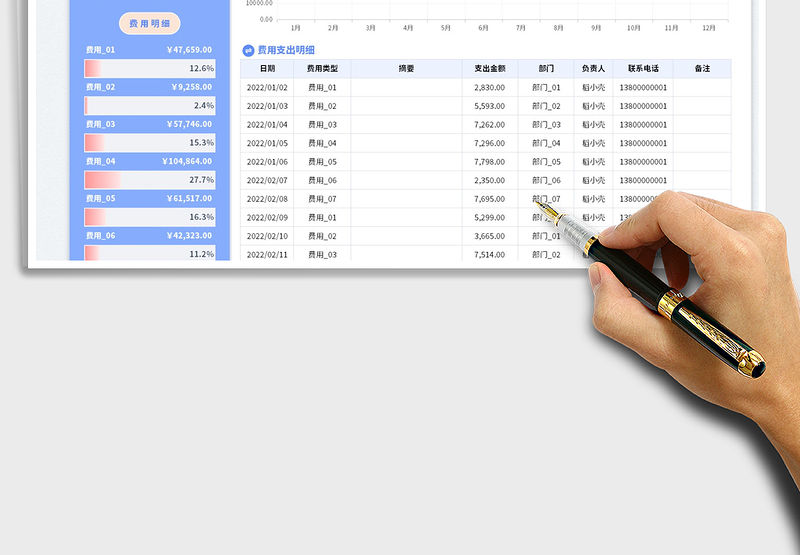Screen dimensions: 800x555
Task: Click the amount cell 7,798.00
Action: [490, 162]
